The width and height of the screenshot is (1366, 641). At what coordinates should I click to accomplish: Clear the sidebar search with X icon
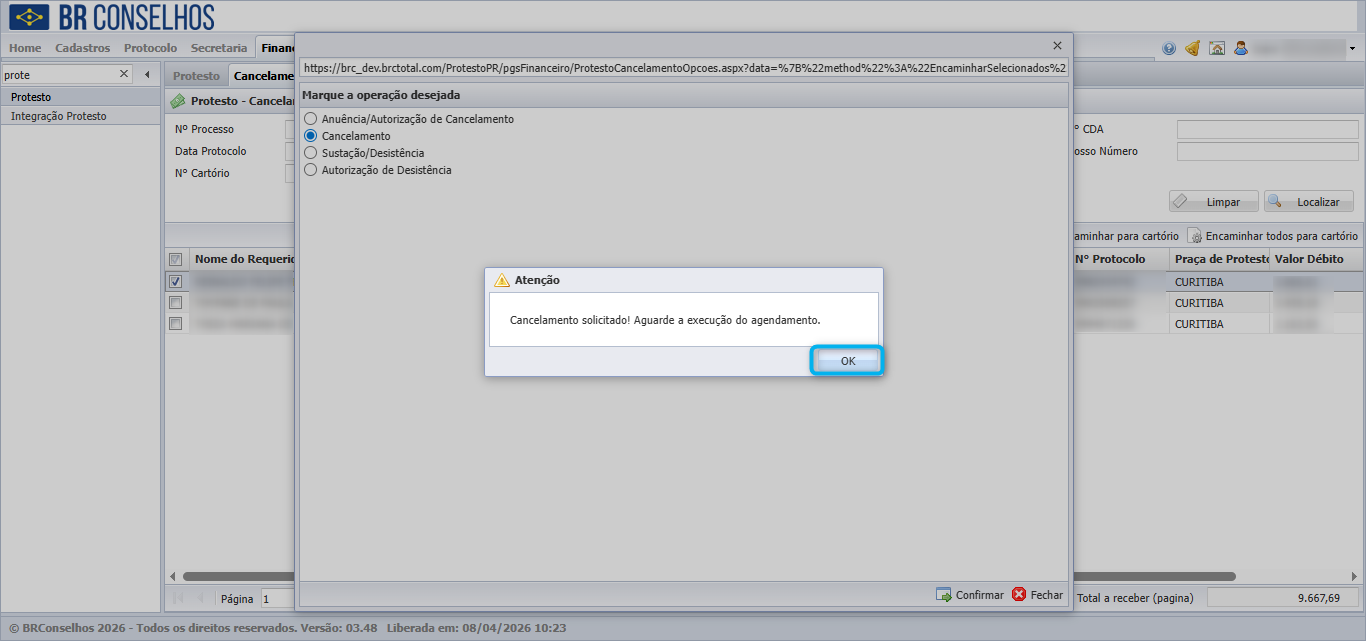tap(124, 74)
